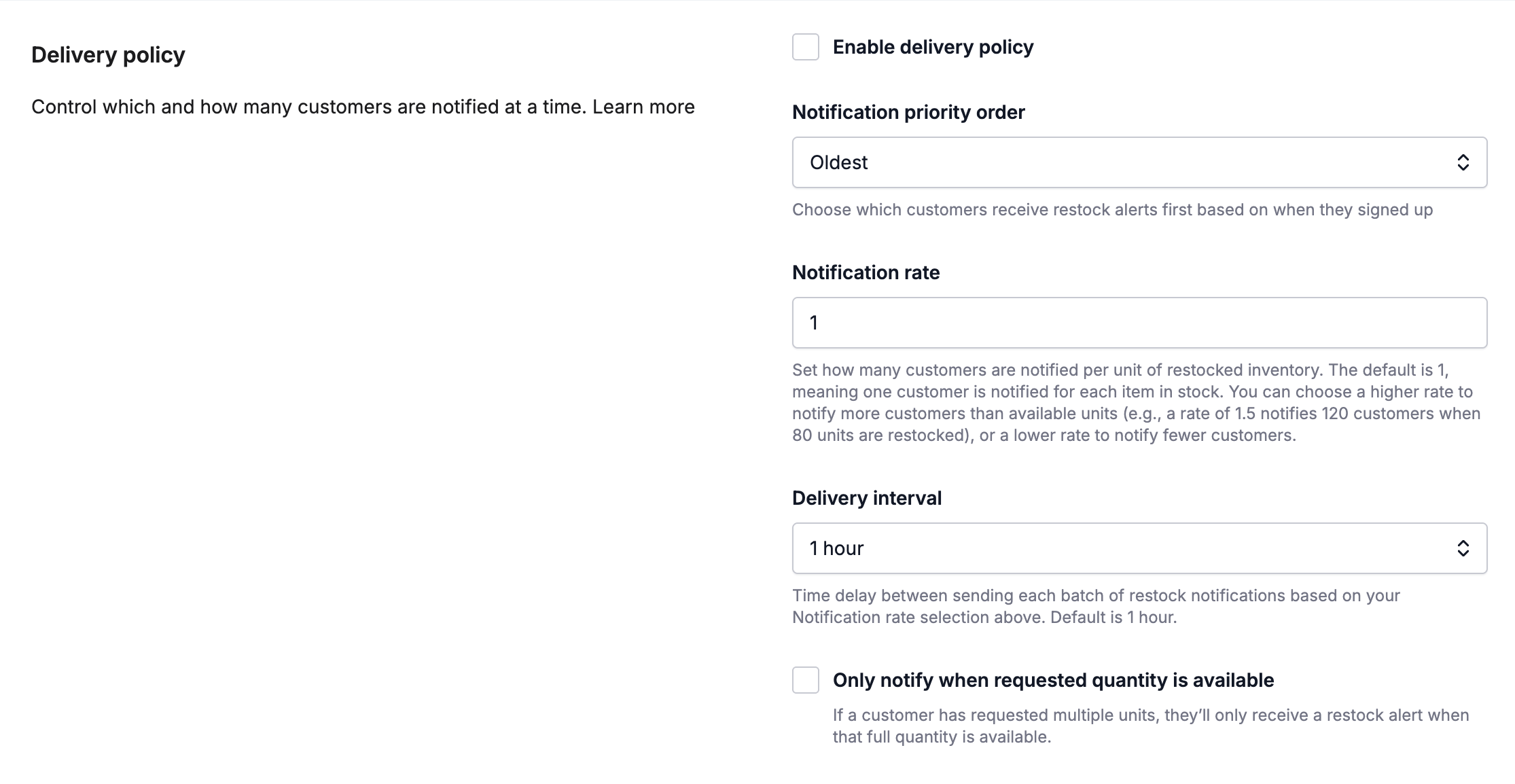
Task: Click the selected 'Oldest' value text
Action: [838, 162]
